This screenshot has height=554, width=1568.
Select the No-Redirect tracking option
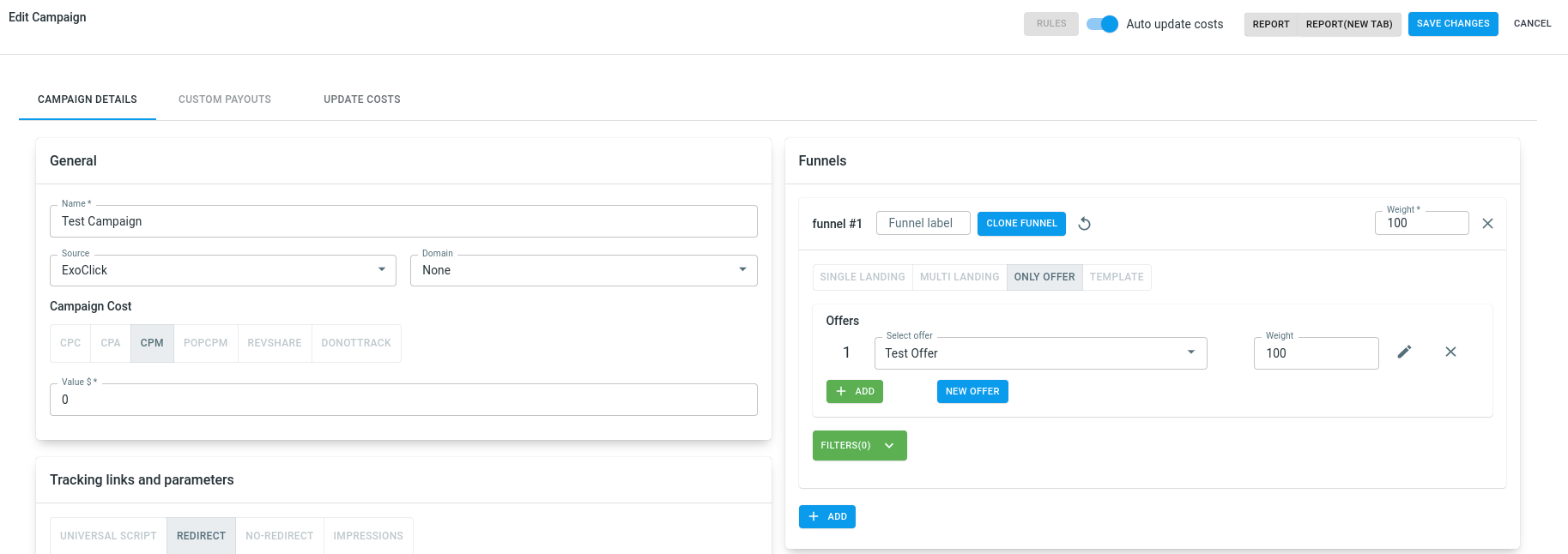click(279, 536)
